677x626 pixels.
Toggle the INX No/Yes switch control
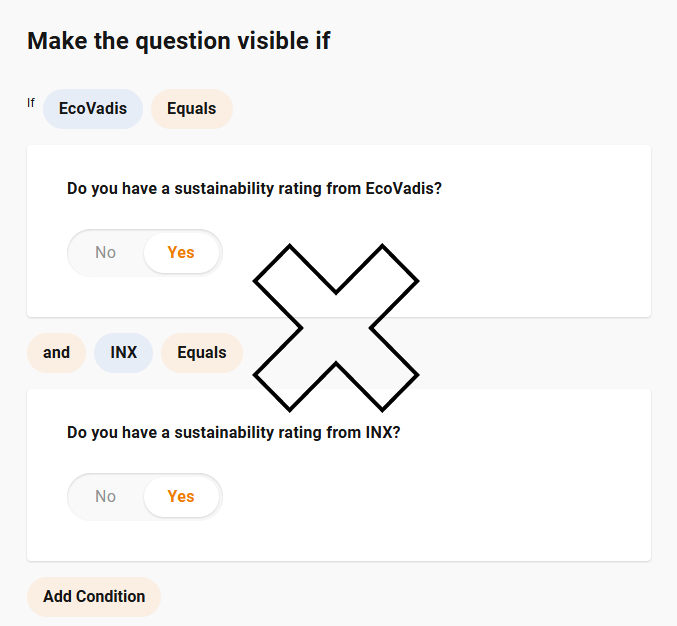144,496
